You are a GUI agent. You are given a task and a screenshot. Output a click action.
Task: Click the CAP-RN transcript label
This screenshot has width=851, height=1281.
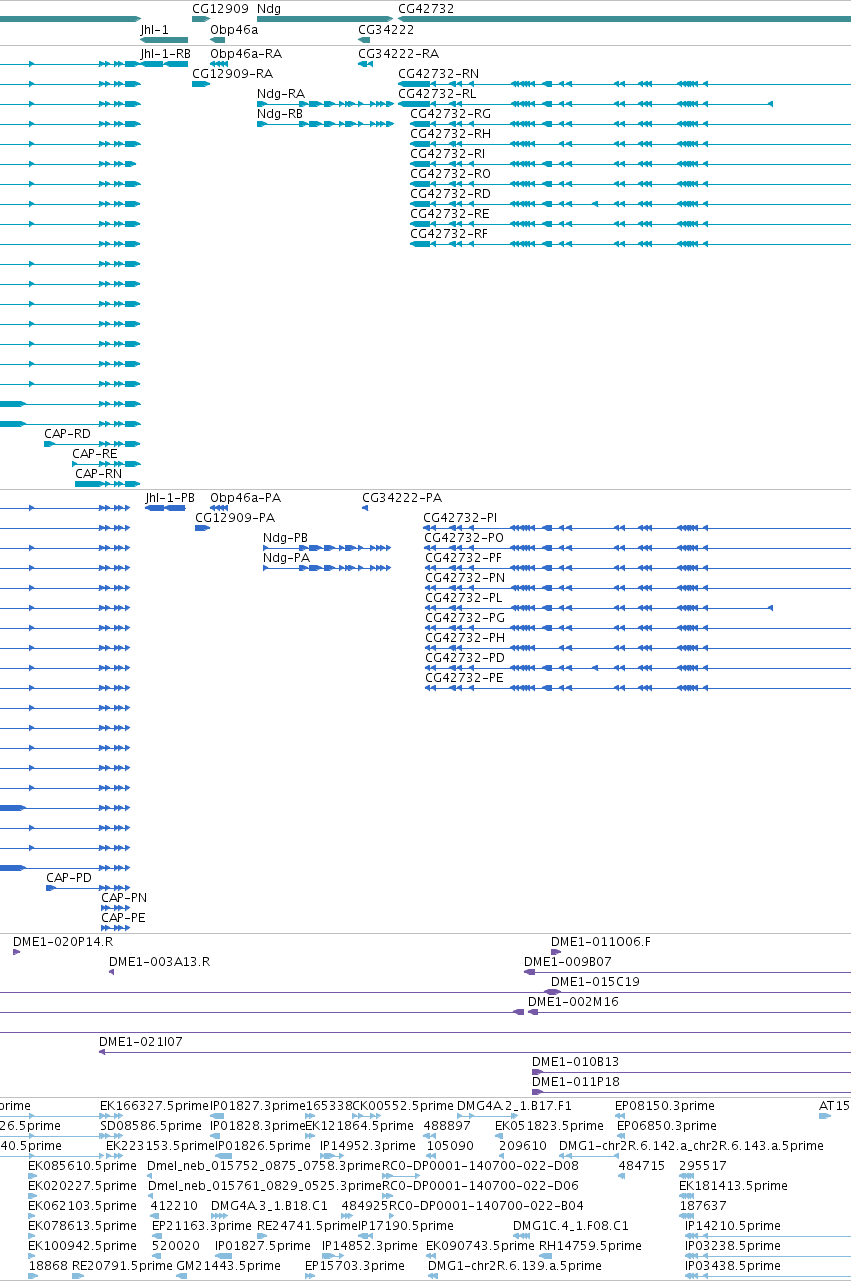click(99, 474)
